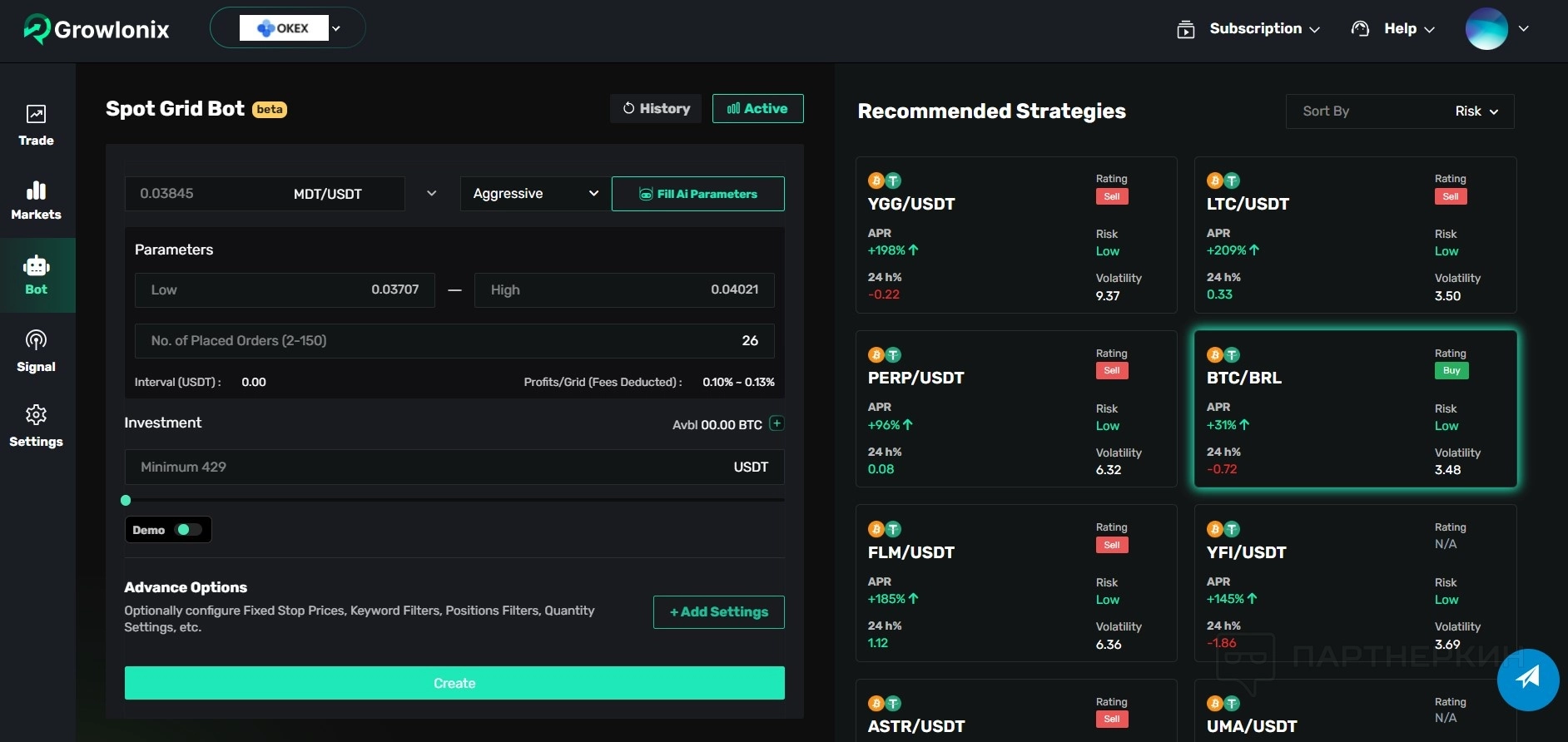The image size is (1568, 742).
Task: Click the MDT/USDT pair price field
Action: click(x=265, y=194)
